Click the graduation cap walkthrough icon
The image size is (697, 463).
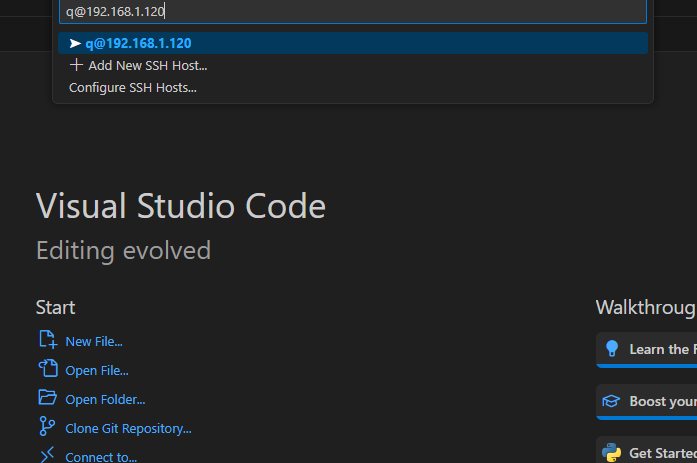coord(611,401)
